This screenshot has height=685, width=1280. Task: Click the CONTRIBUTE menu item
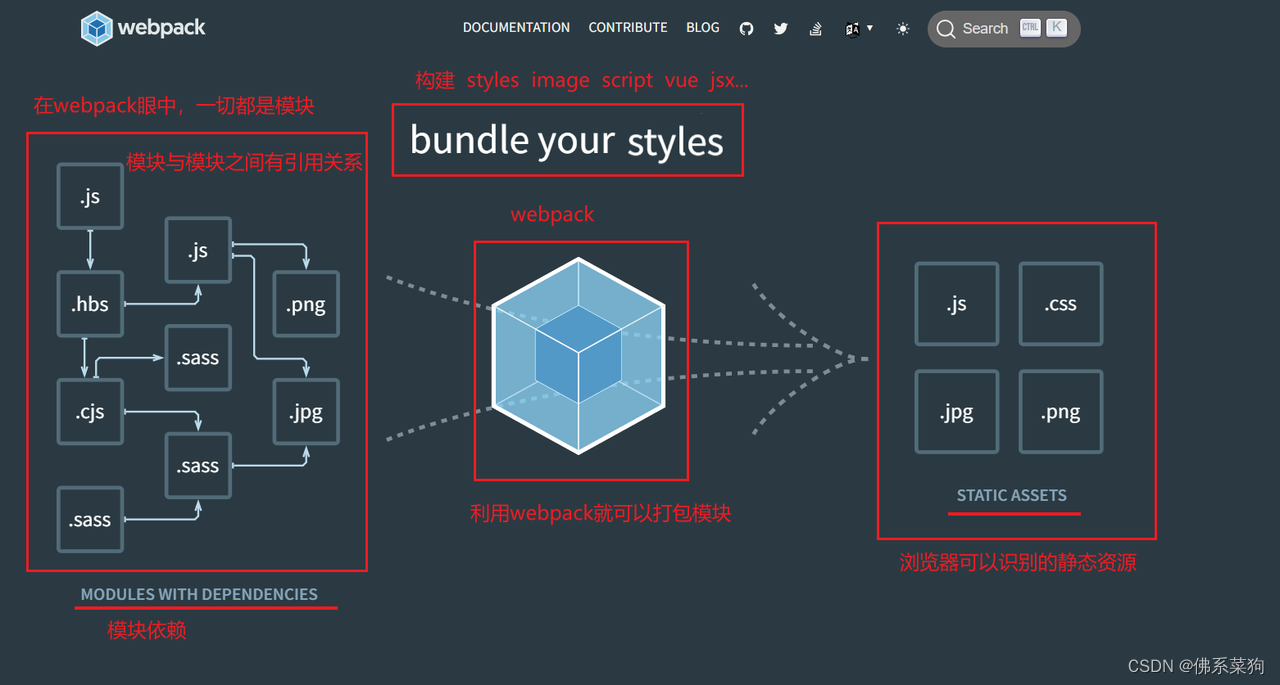628,28
